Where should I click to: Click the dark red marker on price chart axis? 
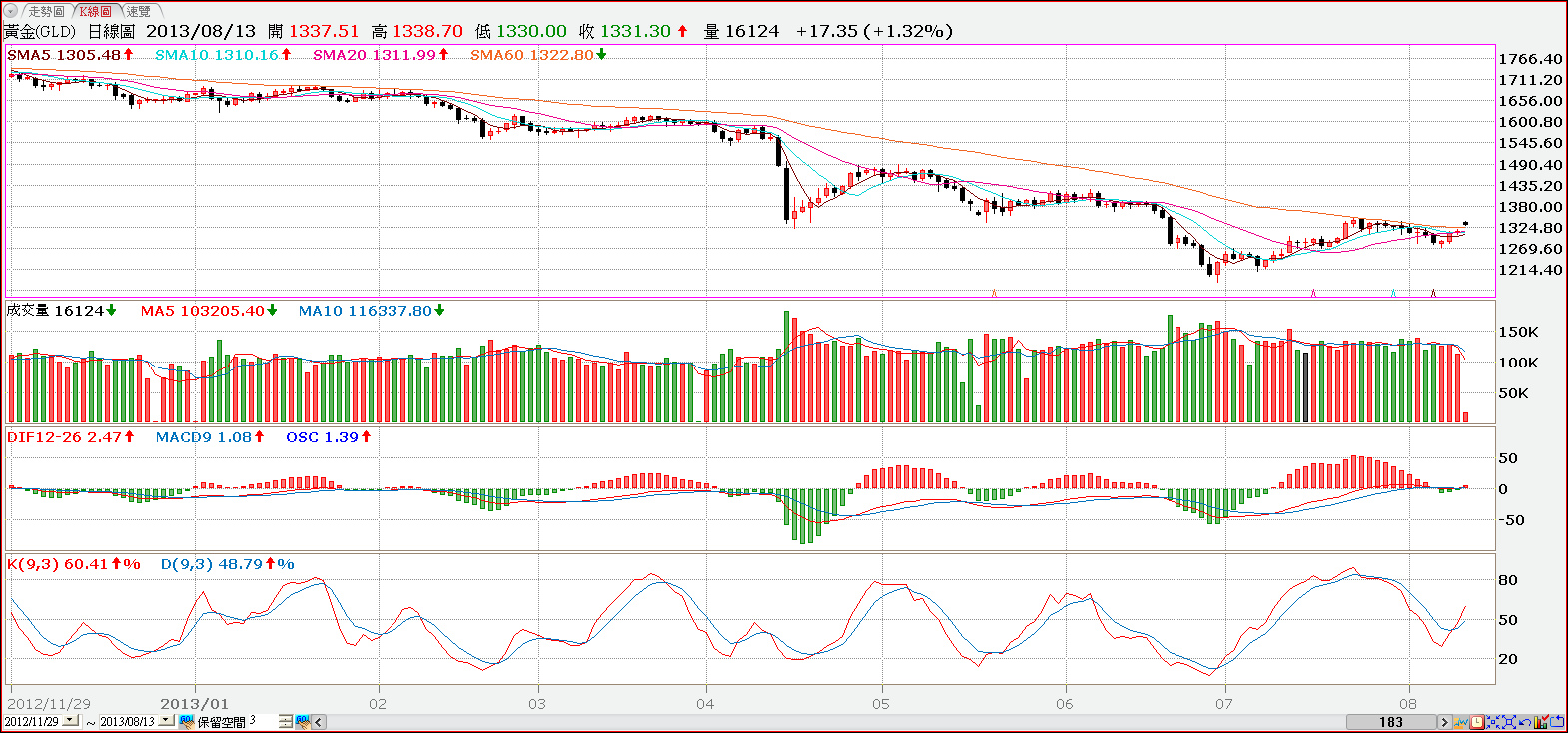1433,293
